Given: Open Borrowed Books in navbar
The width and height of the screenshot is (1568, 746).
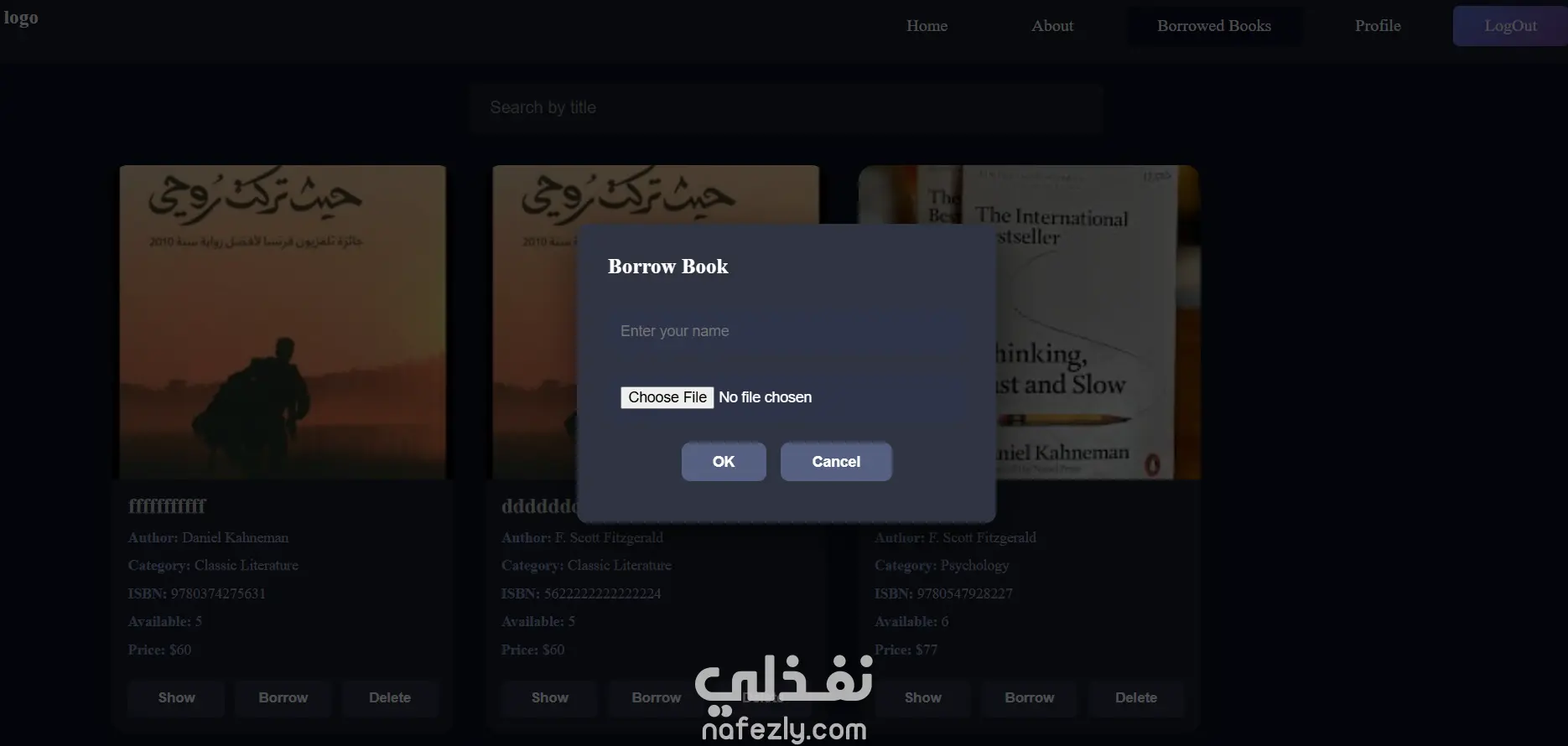Looking at the screenshot, I should point(1214,26).
